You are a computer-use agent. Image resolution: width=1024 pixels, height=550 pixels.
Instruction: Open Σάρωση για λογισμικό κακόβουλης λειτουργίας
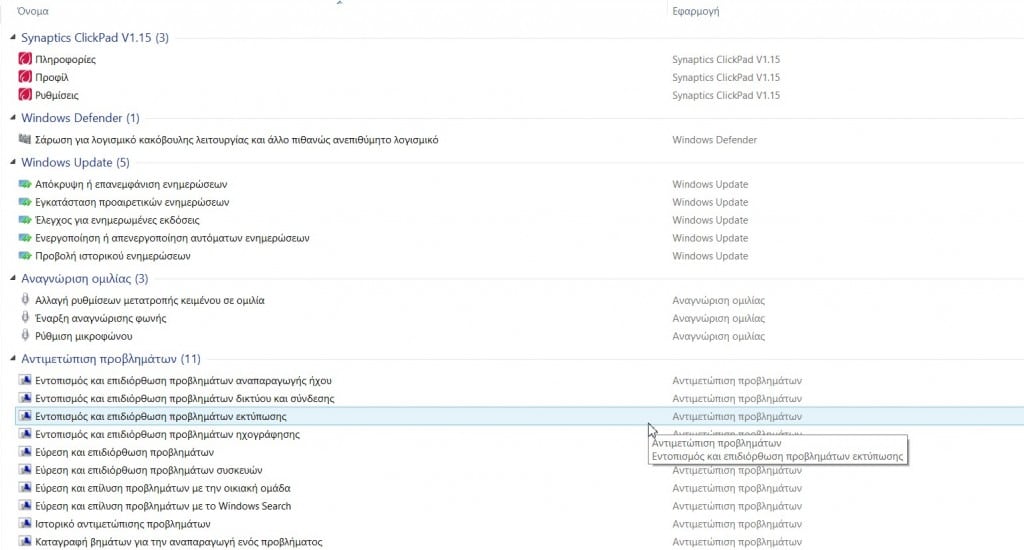click(236, 140)
